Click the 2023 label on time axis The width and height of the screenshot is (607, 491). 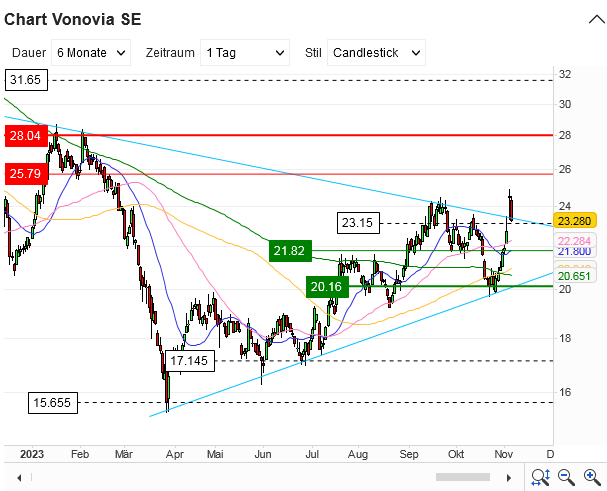tap(32, 454)
